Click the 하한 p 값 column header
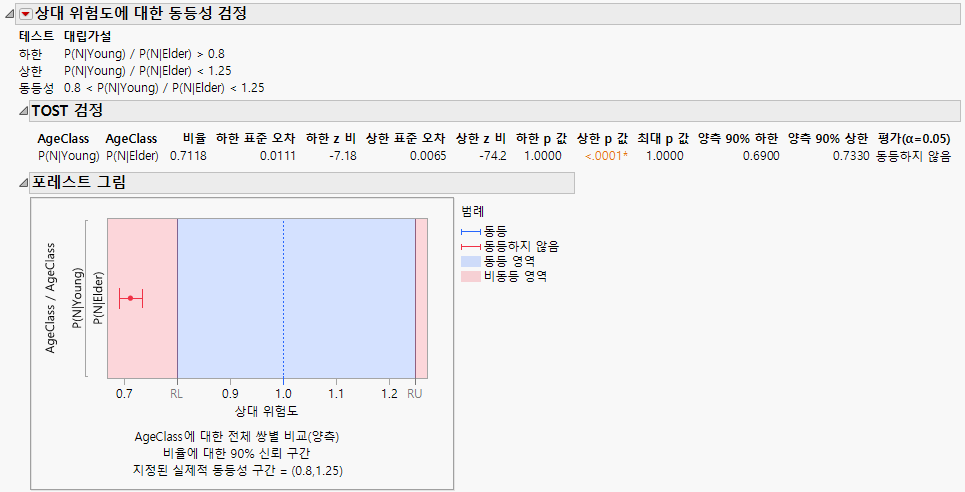 point(542,139)
